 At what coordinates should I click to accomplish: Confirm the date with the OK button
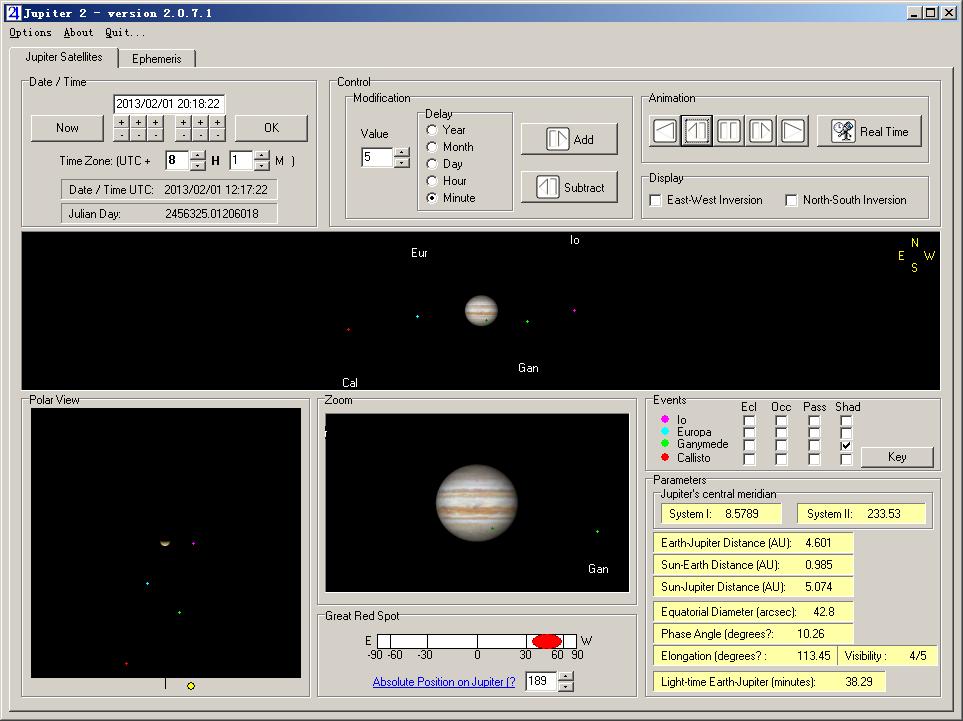point(271,128)
